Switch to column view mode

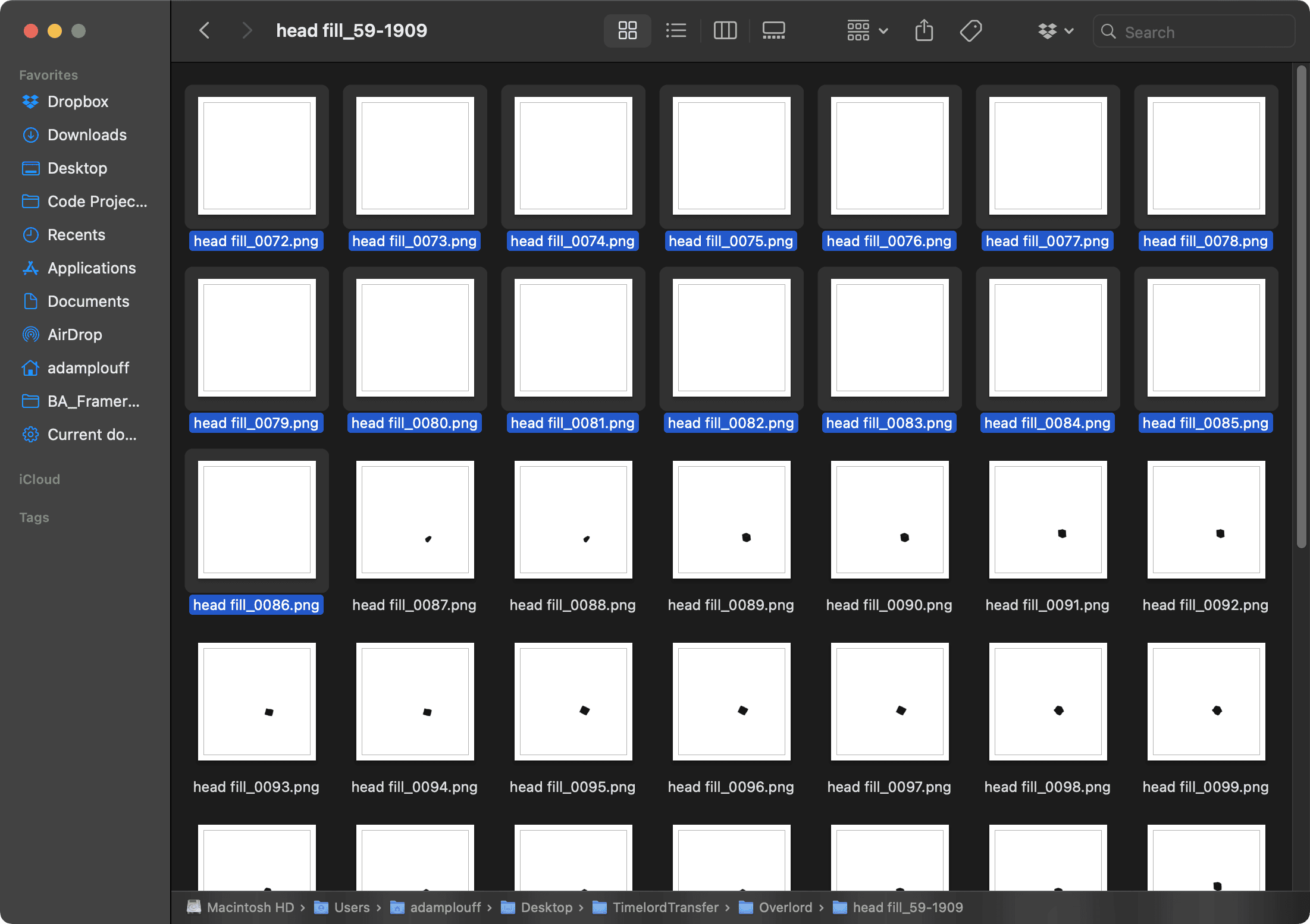click(x=725, y=30)
